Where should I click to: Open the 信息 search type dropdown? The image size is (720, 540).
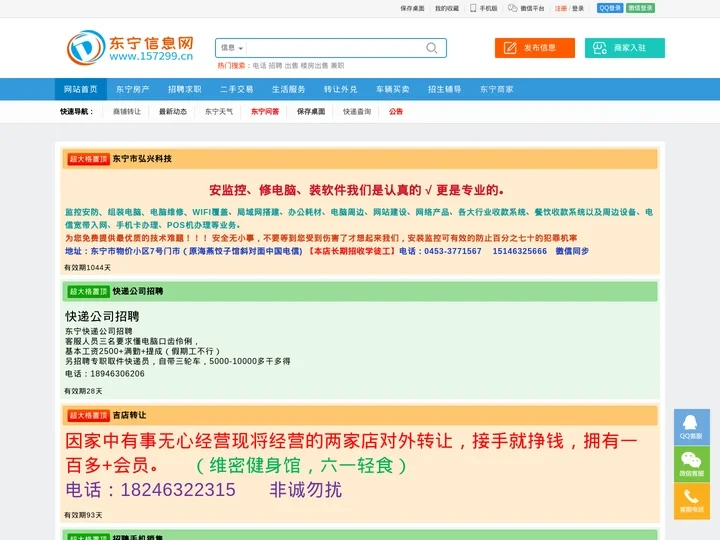coord(232,48)
